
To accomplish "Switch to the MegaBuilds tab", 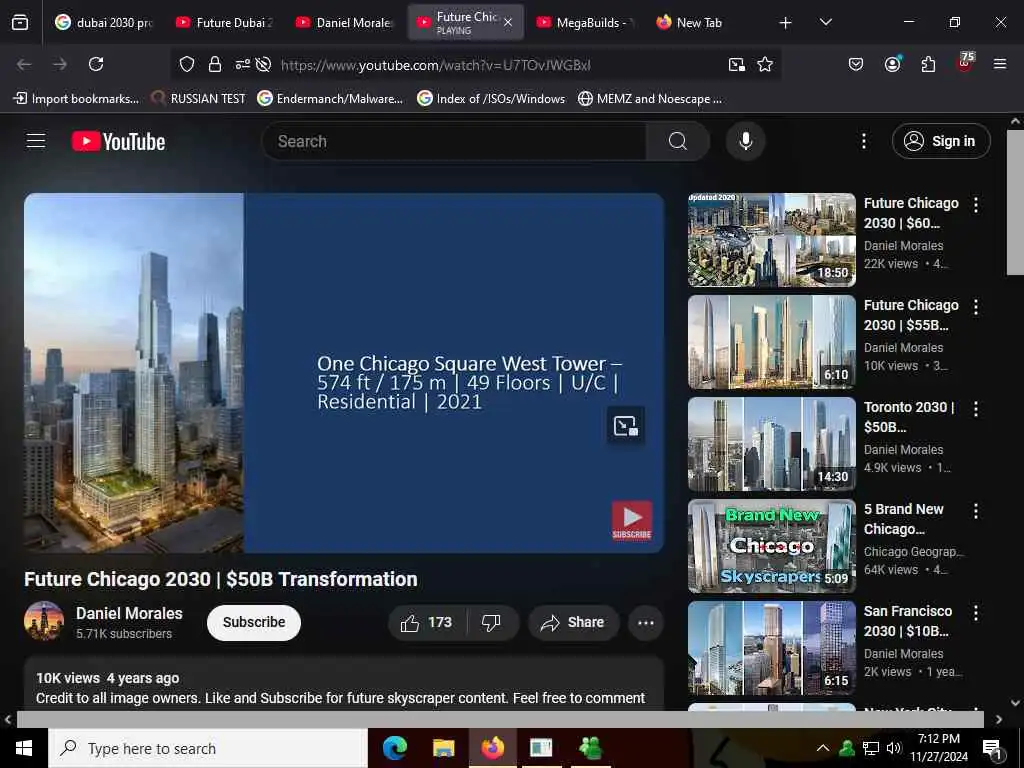I will [x=584, y=22].
